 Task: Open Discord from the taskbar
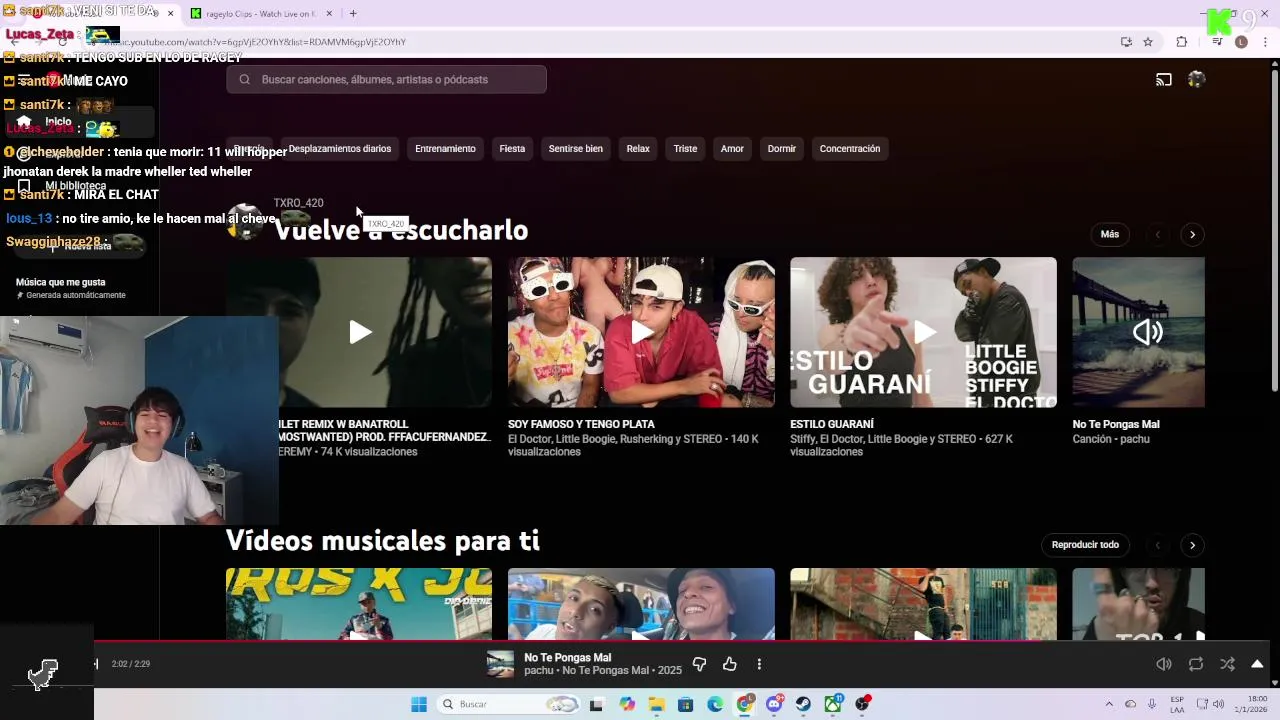point(774,704)
